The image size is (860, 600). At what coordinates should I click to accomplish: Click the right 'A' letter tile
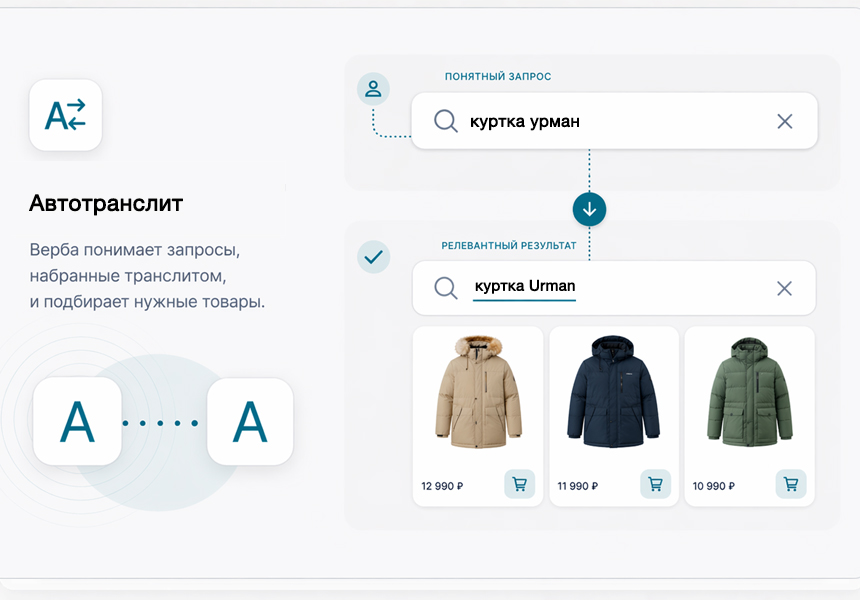[x=250, y=422]
